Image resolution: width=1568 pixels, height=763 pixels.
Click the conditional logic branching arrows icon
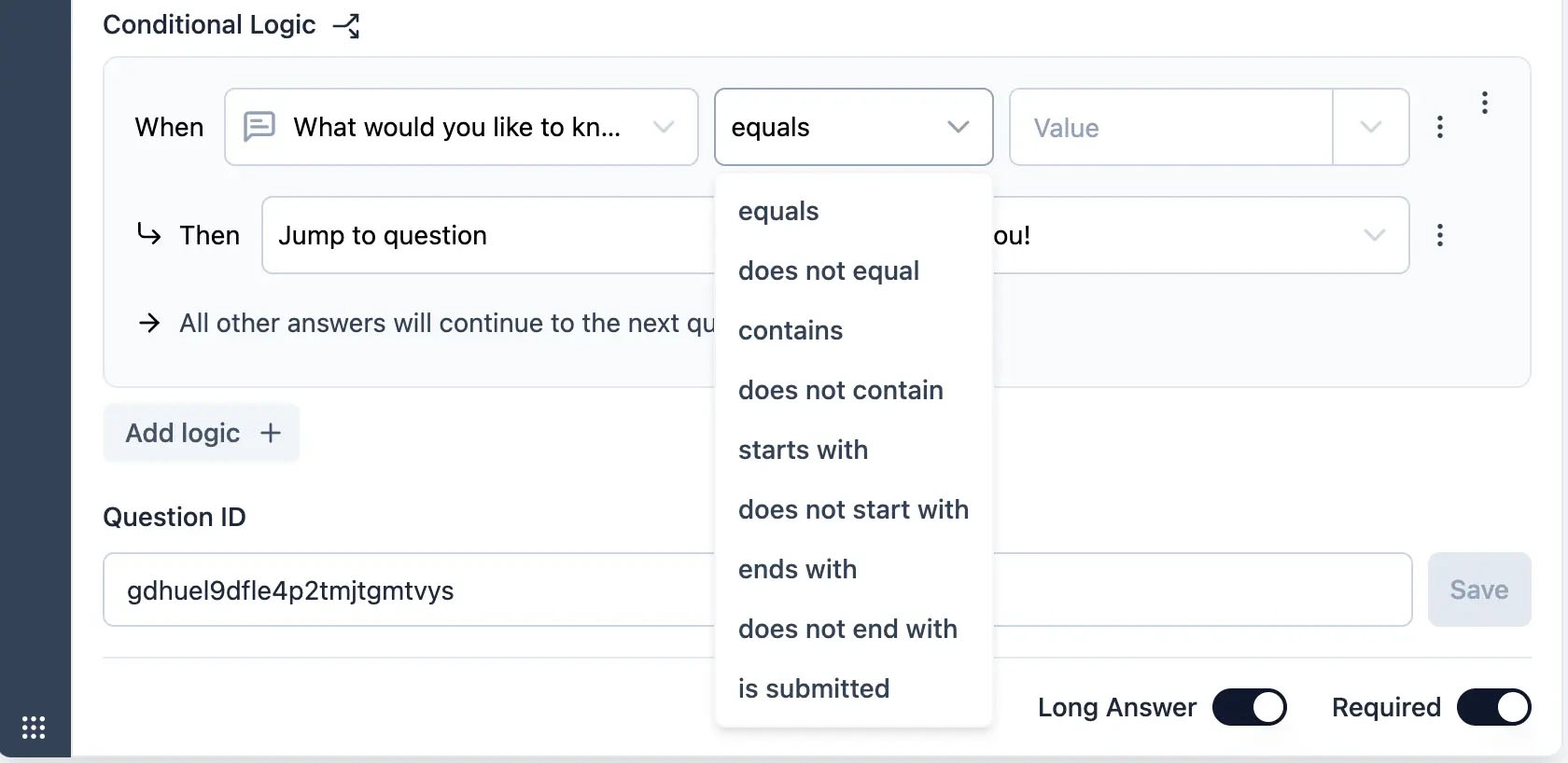tap(346, 26)
